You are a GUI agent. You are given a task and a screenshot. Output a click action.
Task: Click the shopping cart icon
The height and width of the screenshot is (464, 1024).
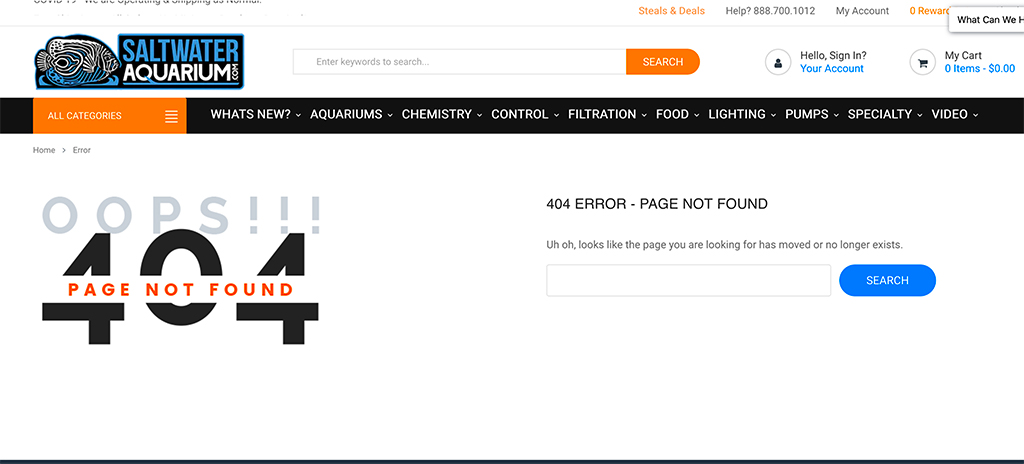pyautogui.click(x=923, y=63)
